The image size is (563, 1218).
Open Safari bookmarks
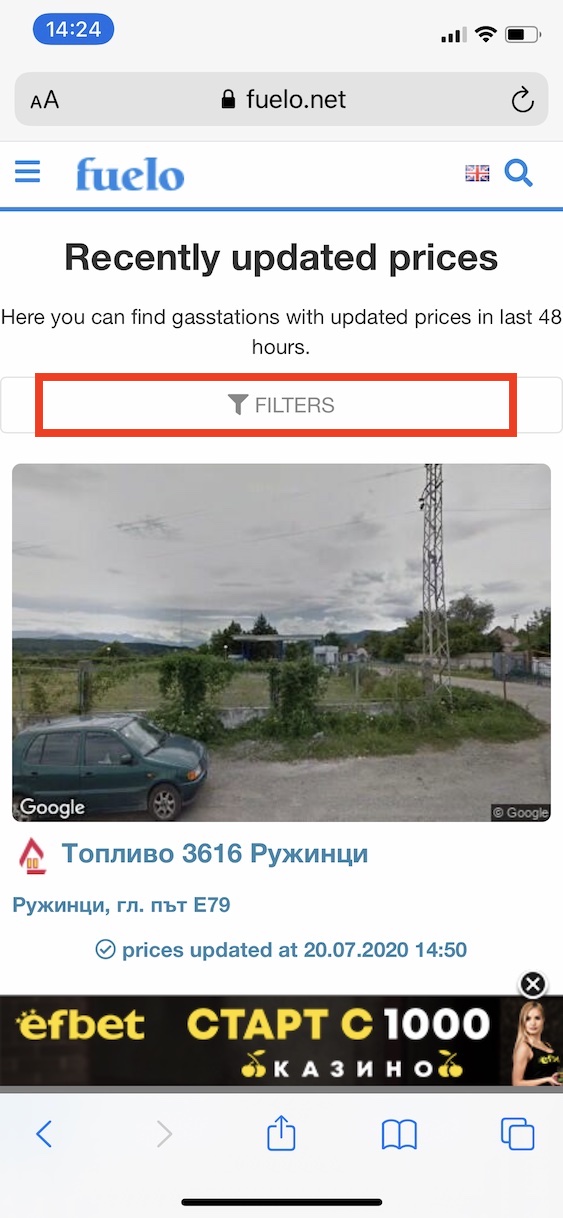pyautogui.click(x=399, y=1134)
